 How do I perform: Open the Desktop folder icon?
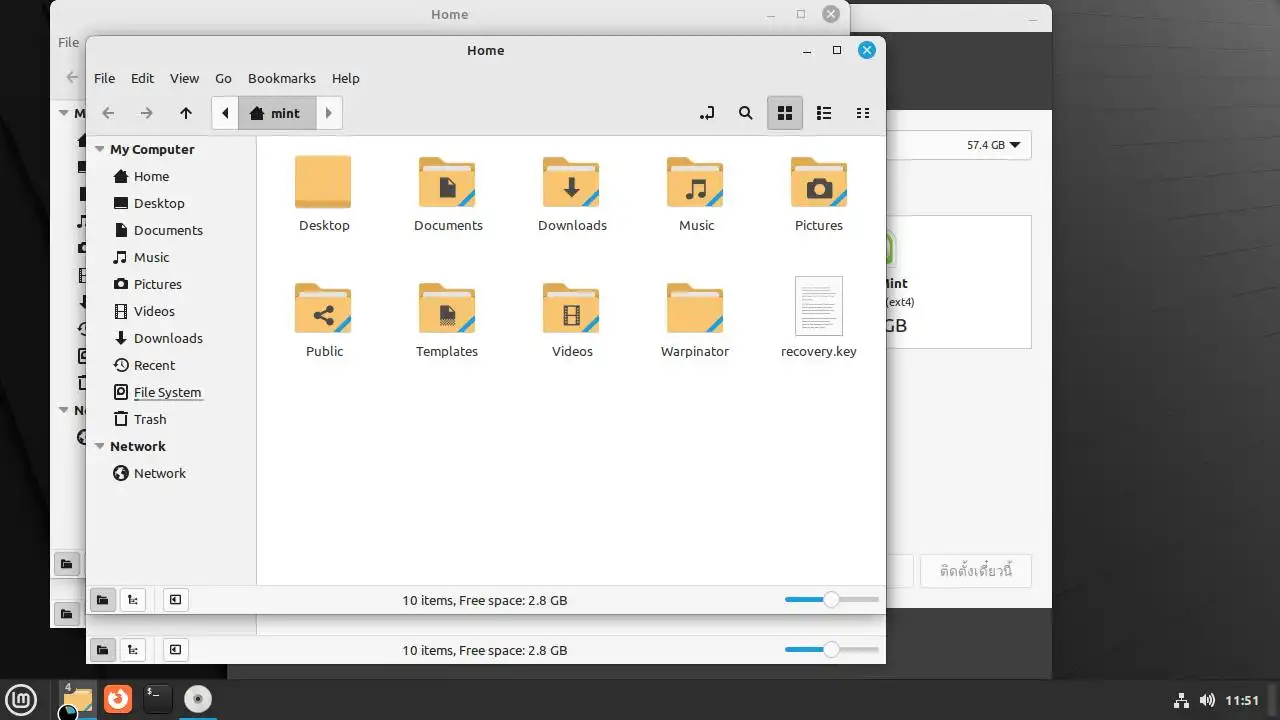[x=323, y=181]
